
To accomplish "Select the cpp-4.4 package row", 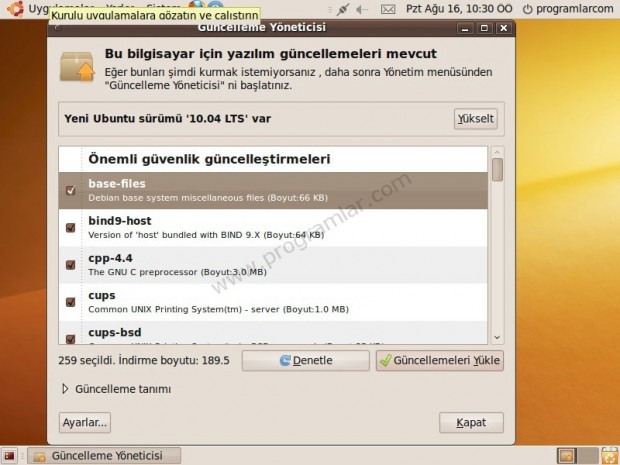I will click(x=273, y=265).
